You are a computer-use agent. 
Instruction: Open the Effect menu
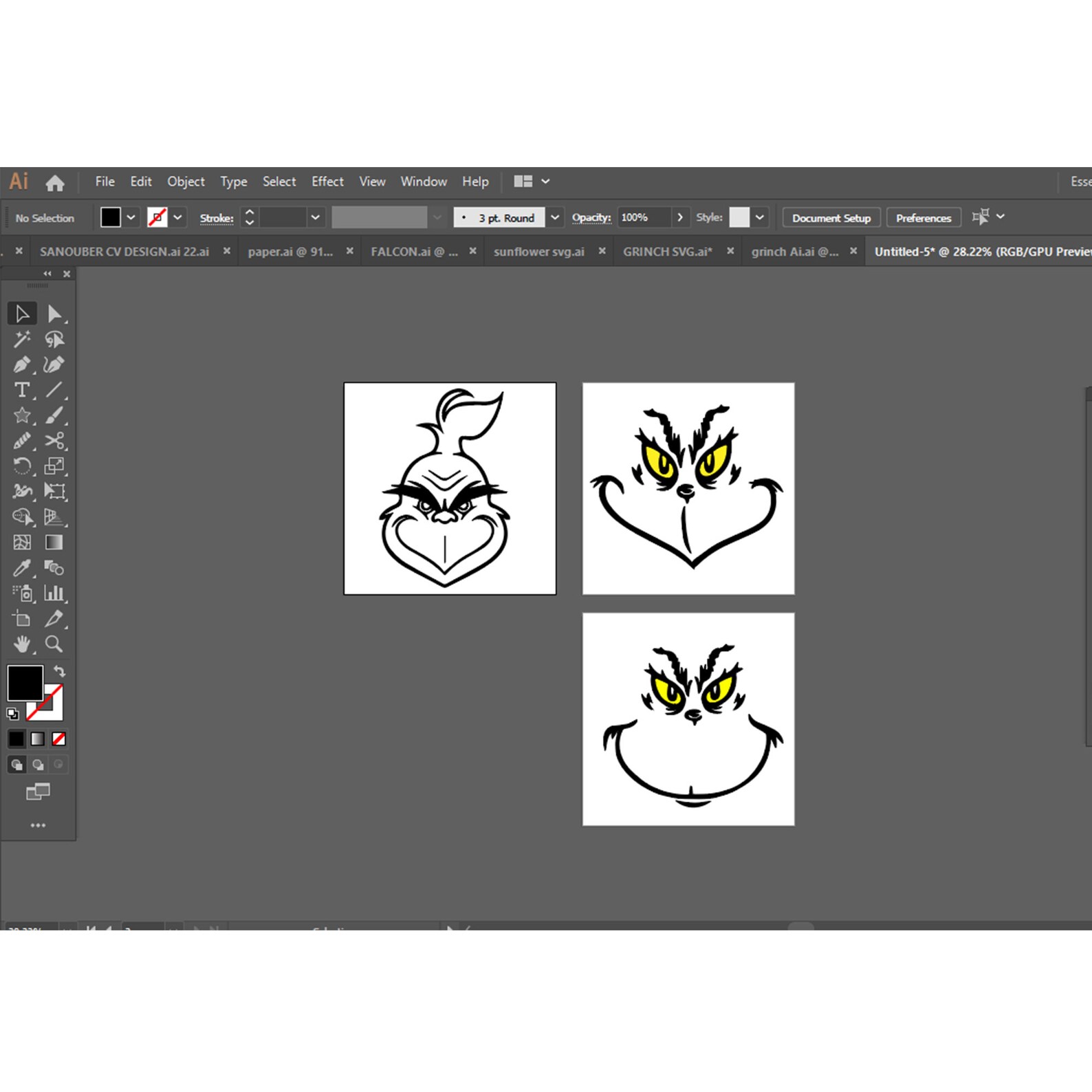(x=327, y=182)
